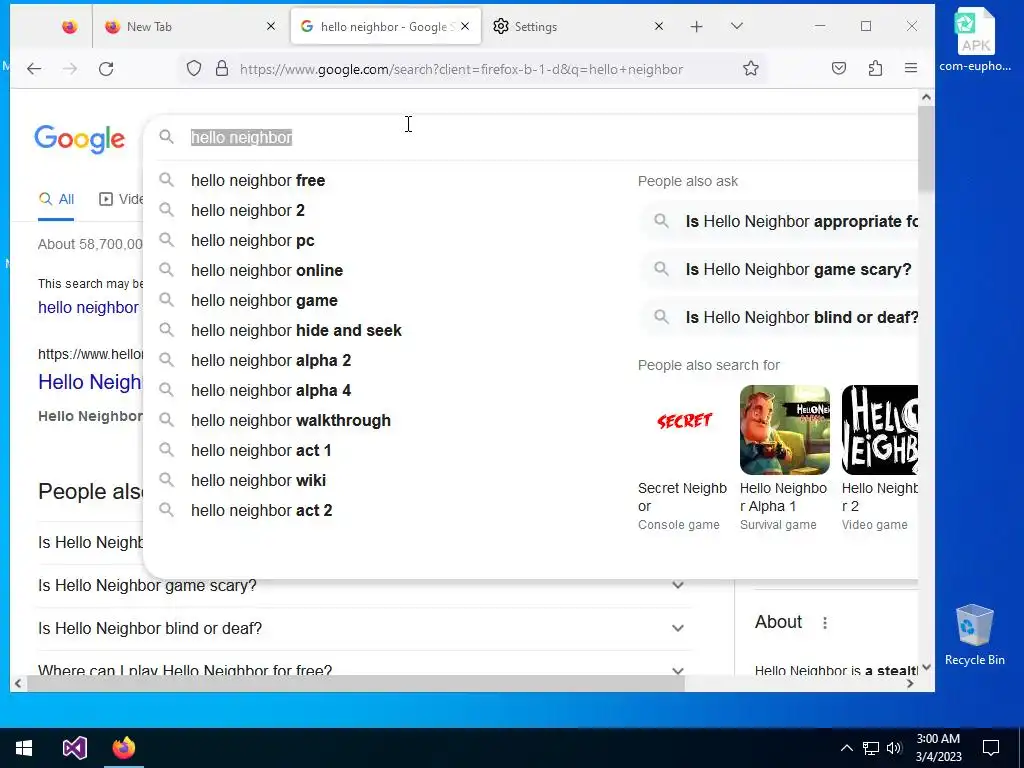Viewport: 1024px width, 768px height.
Task: Open the Extensions puzzle icon
Action: [x=876, y=69]
